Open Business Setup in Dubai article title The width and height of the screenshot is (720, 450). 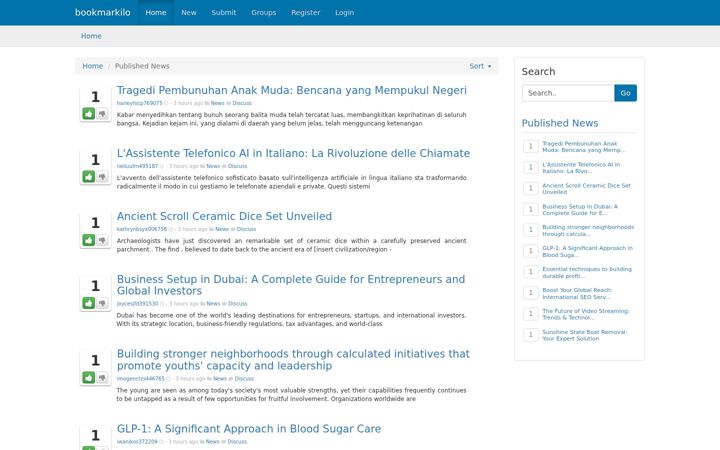291,285
